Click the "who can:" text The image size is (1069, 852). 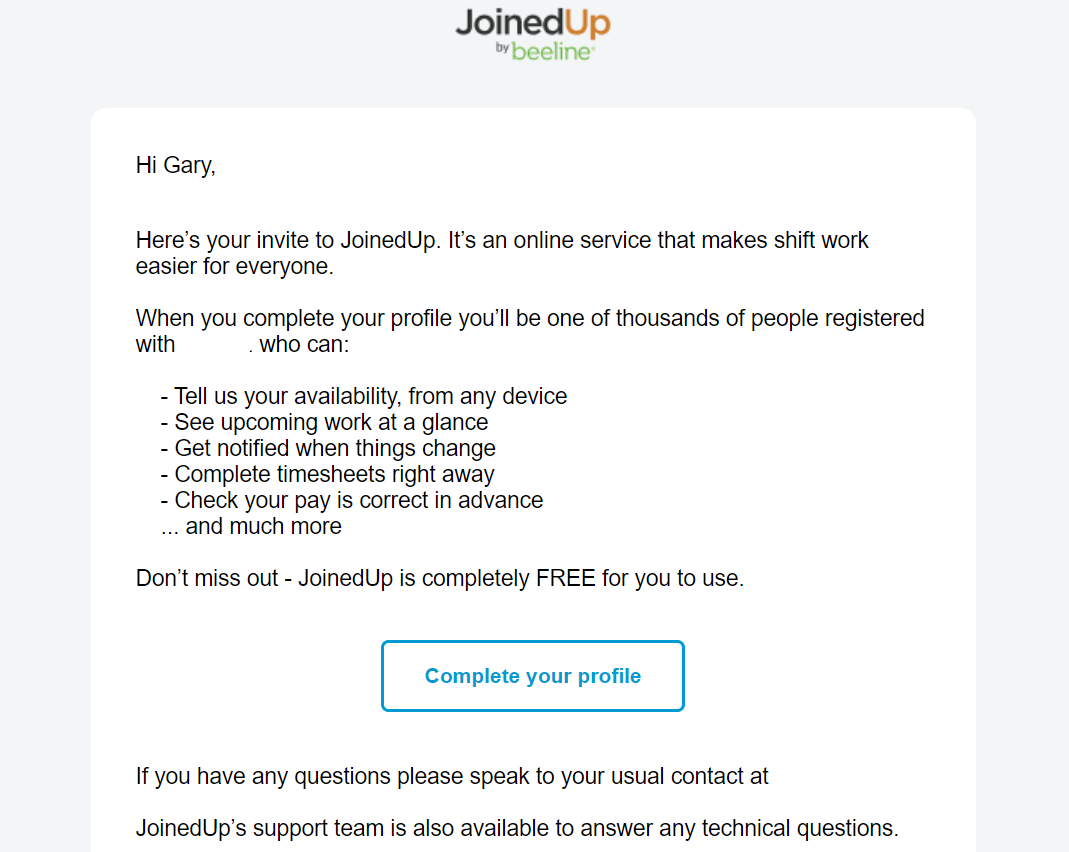click(305, 345)
